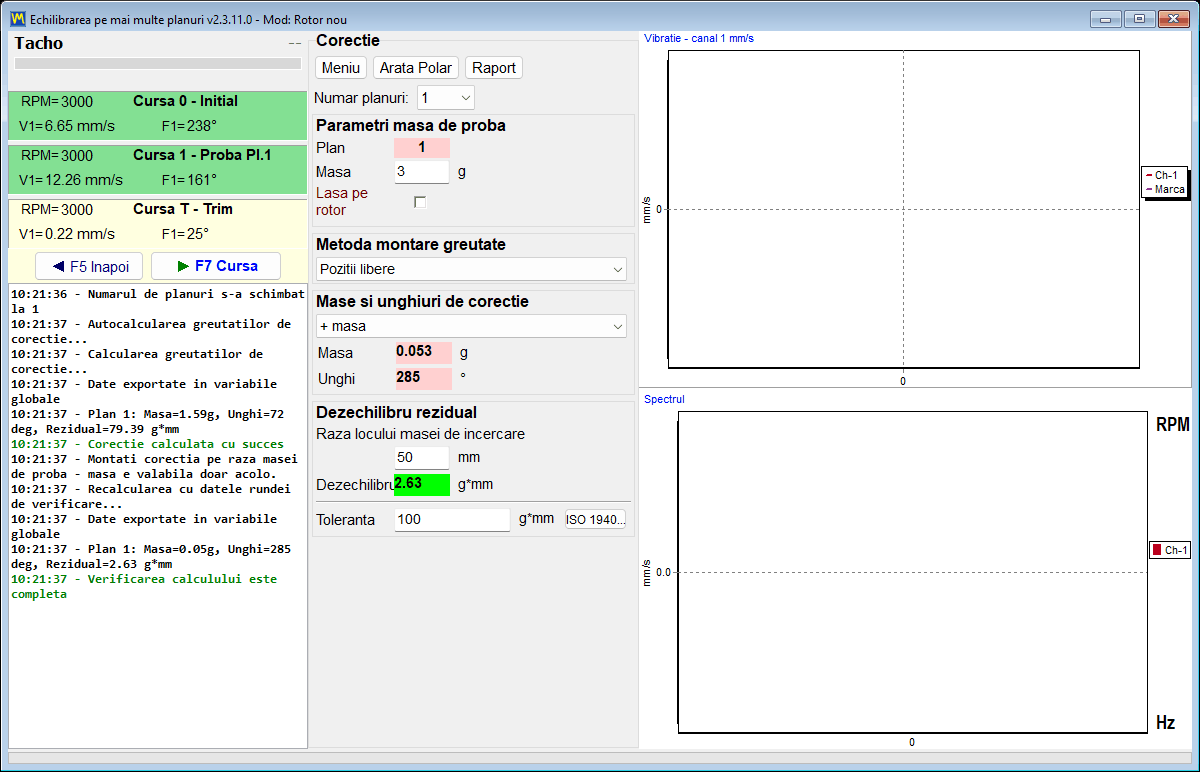
Task: Select the Cursa 0 - Initial run
Action: tap(157, 115)
